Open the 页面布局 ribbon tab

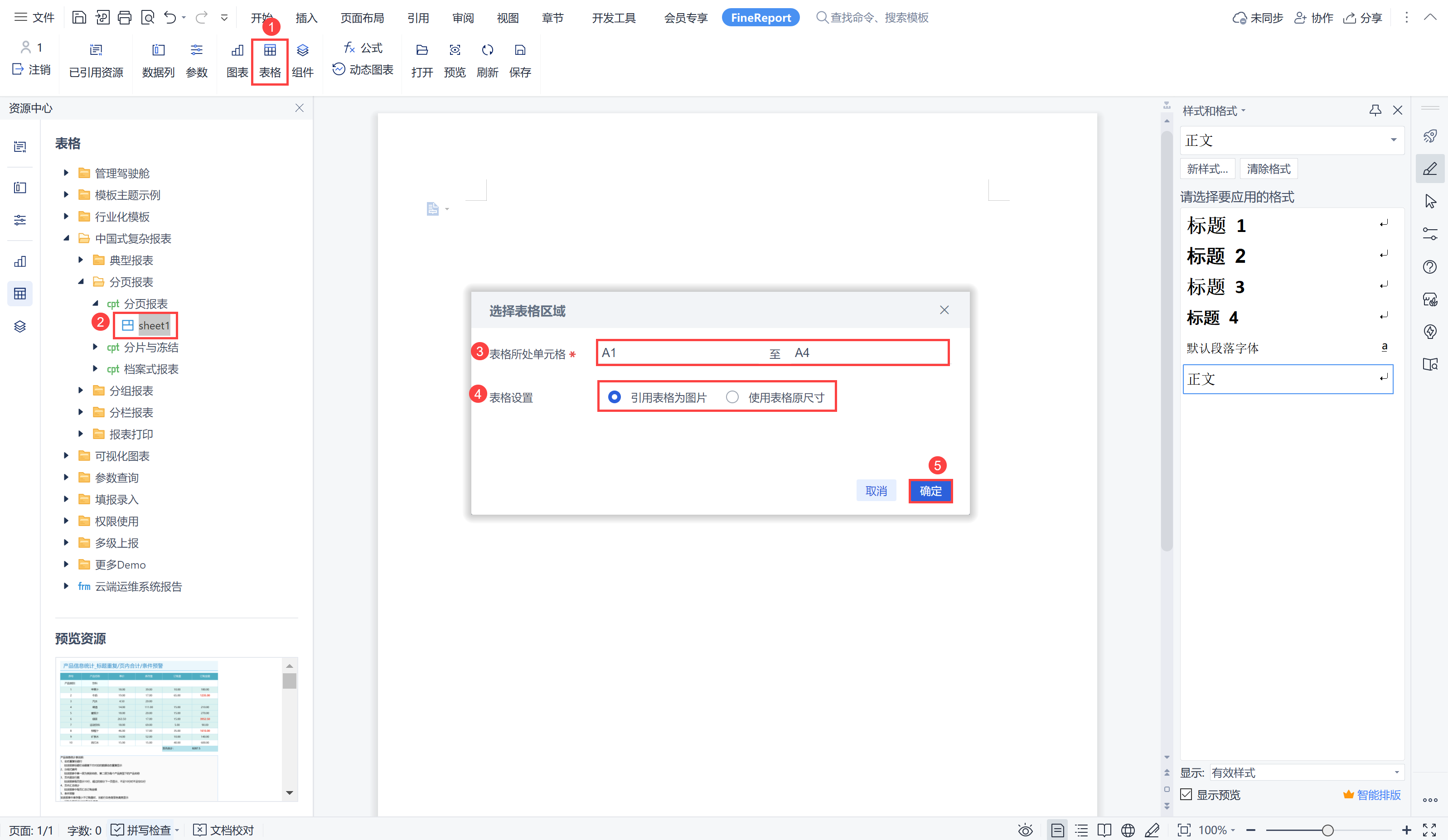[x=362, y=18]
